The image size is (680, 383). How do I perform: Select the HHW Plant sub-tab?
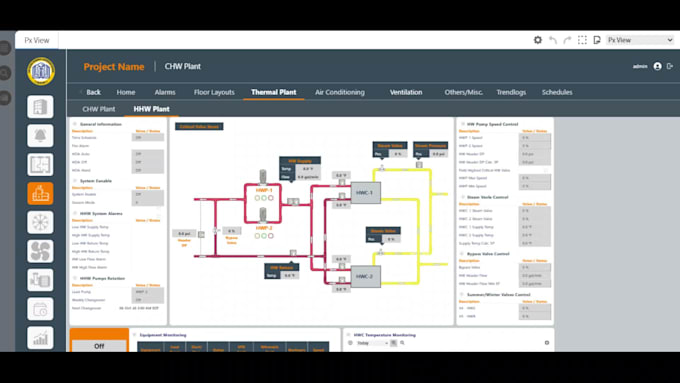(151, 109)
